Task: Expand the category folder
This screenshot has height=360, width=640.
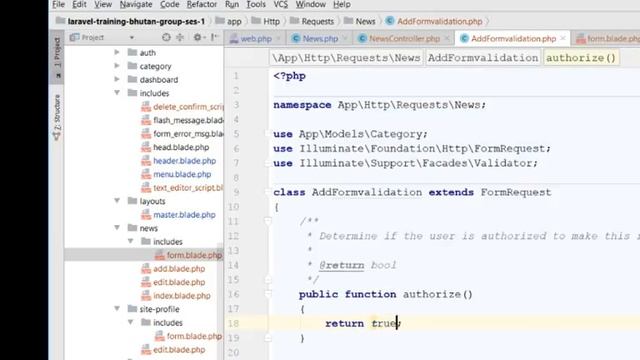Action: pyautogui.click(x=117, y=66)
